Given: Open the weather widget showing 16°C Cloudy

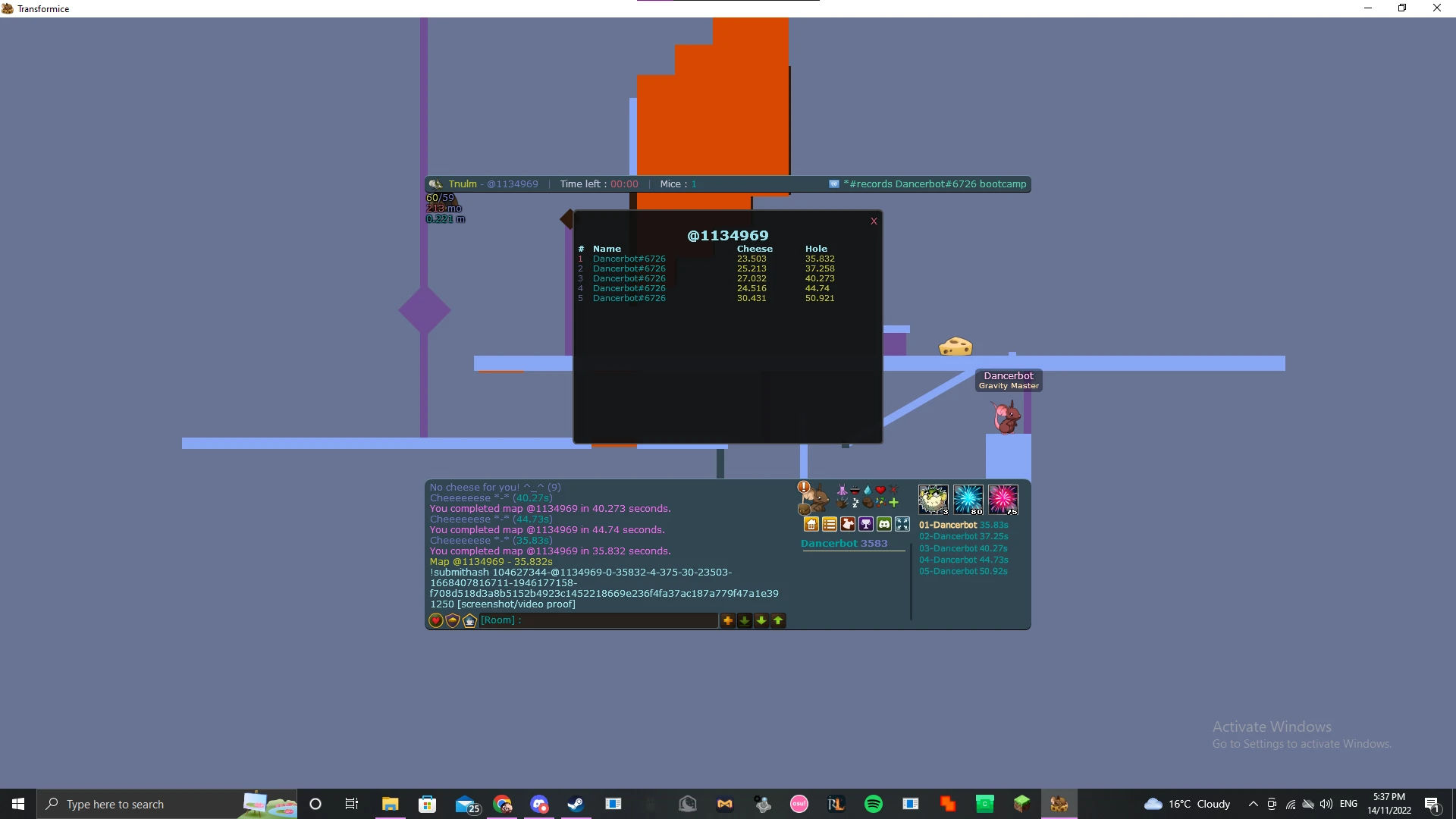Looking at the screenshot, I should coord(1188,804).
